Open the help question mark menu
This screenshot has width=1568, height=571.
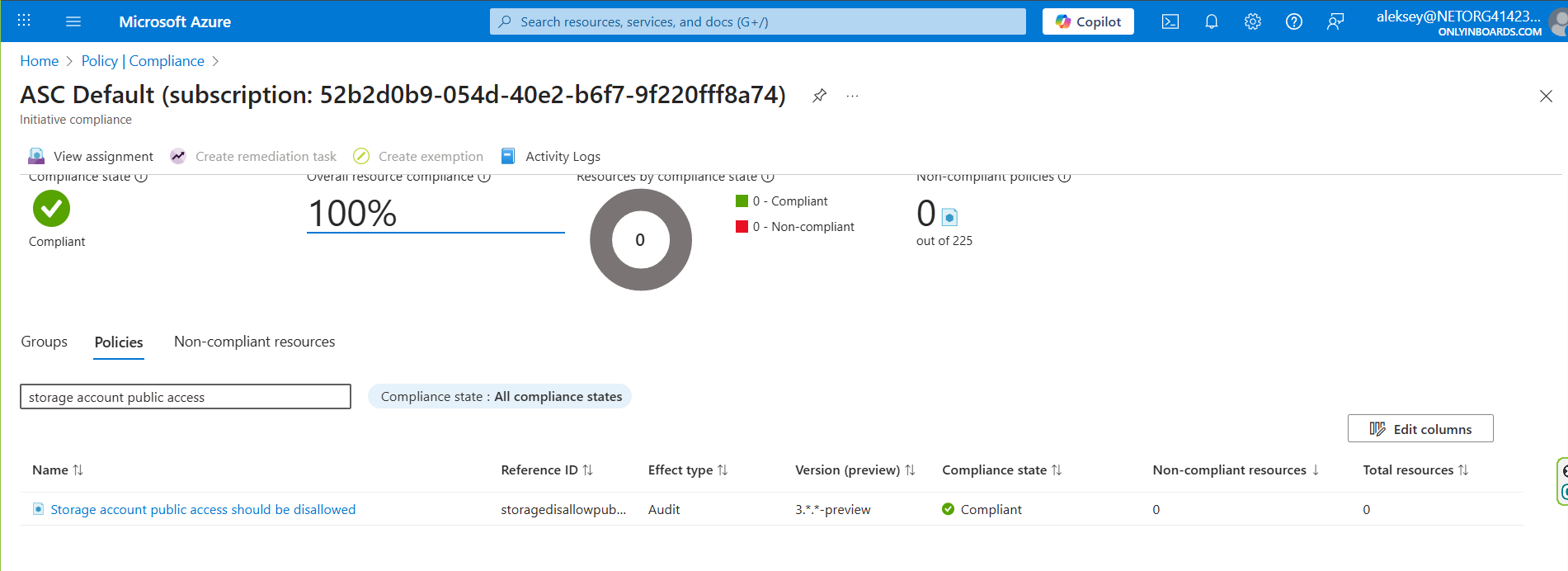[1293, 21]
